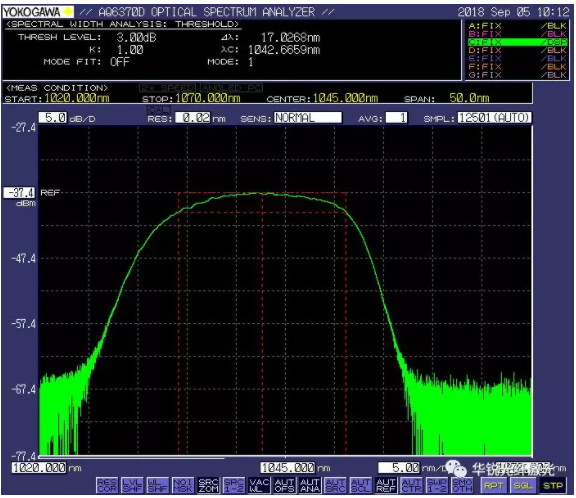Toggle the SRC ZOM indicator
Image resolution: width=576 pixels, height=498 pixels.
coord(208,485)
